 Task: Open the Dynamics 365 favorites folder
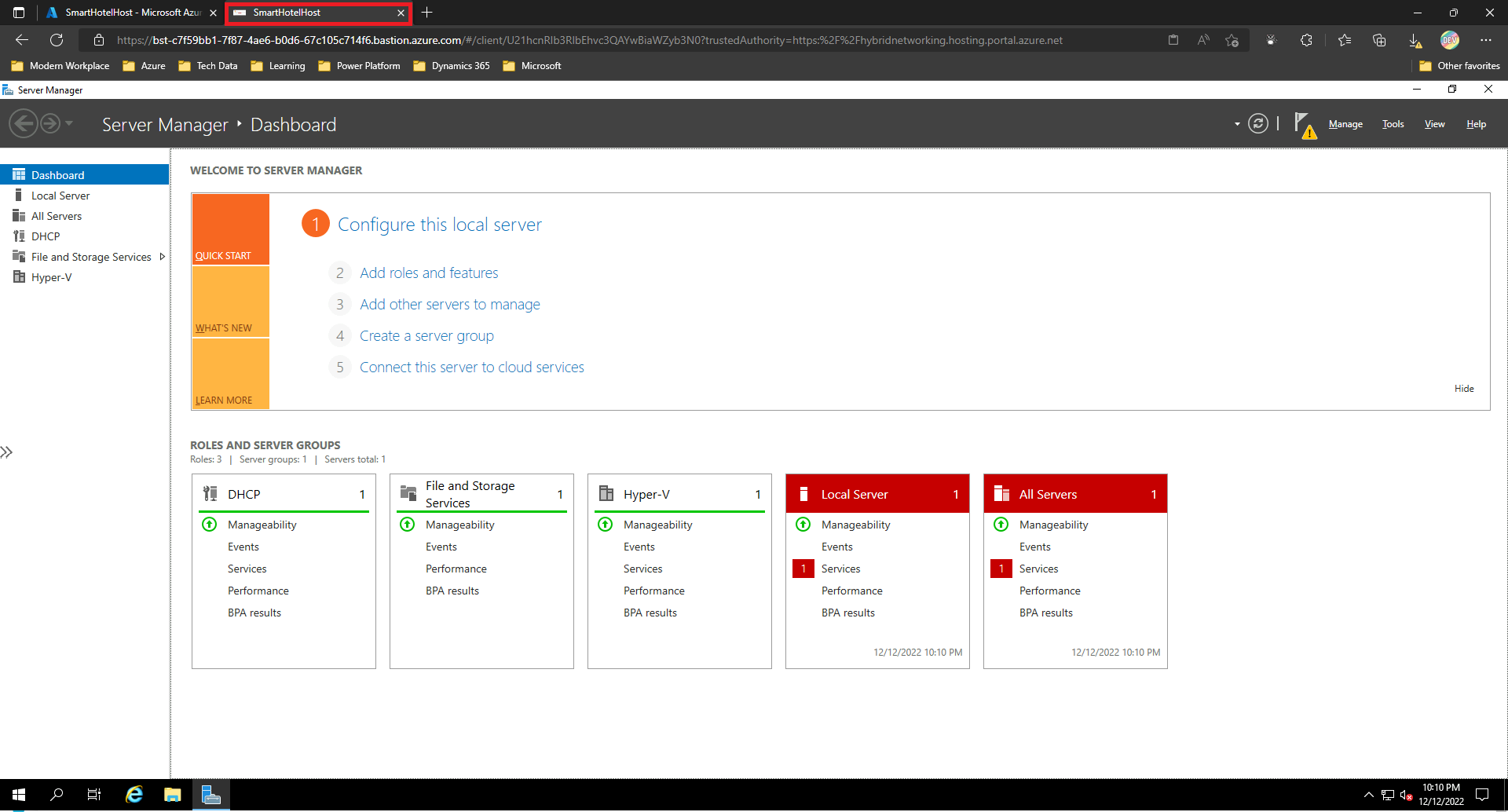[452, 66]
